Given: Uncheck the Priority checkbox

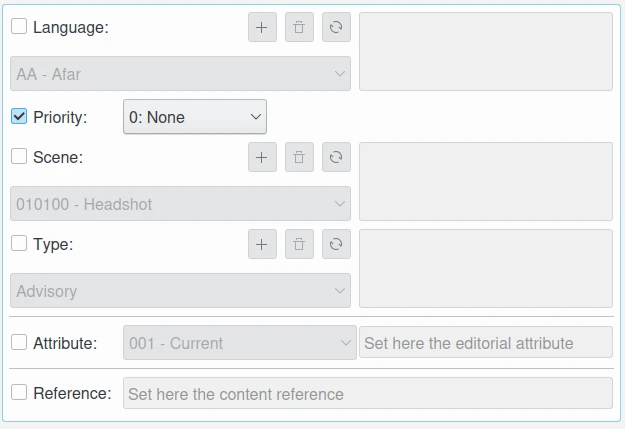Looking at the screenshot, I should 19,116.
